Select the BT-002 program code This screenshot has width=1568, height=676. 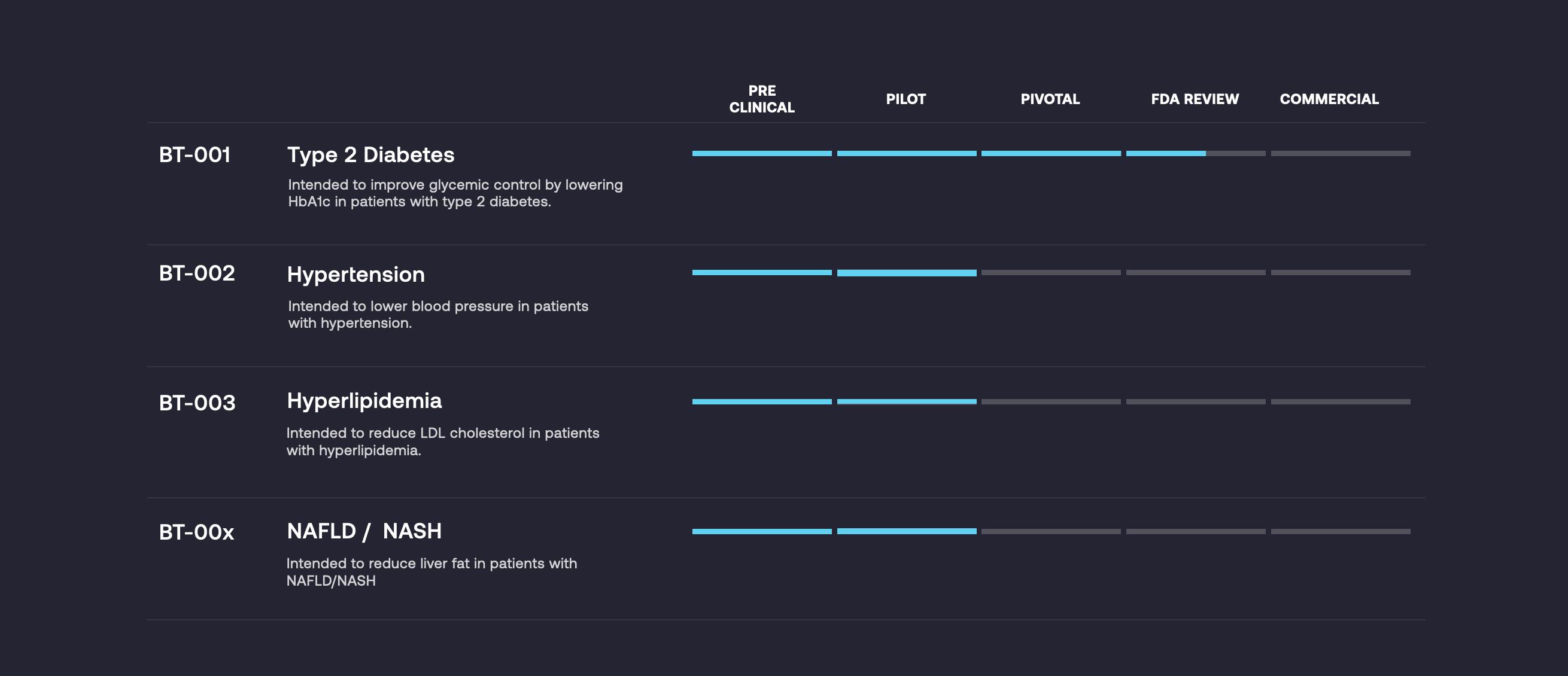[197, 274]
